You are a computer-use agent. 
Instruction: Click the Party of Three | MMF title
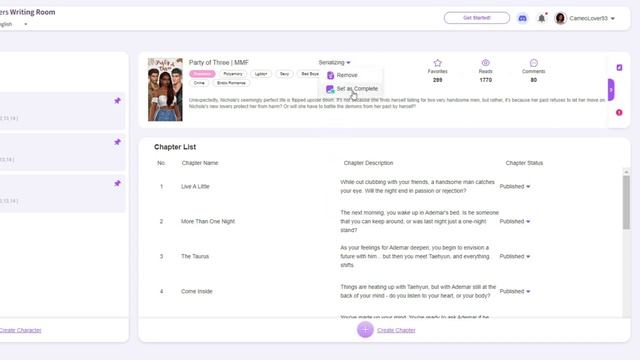point(219,62)
